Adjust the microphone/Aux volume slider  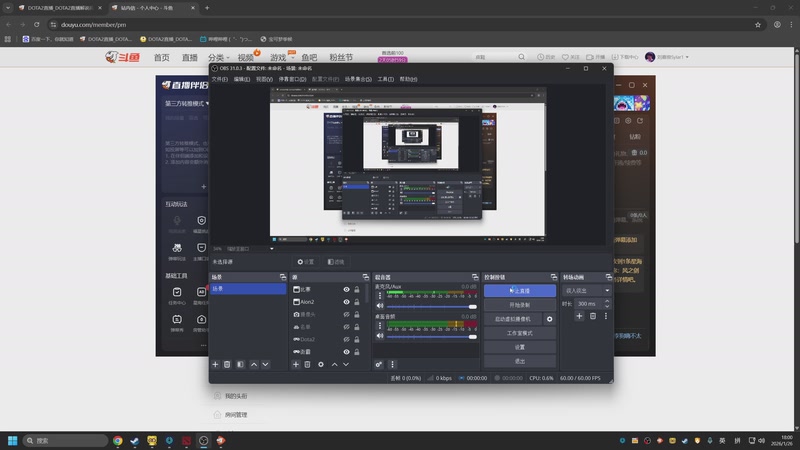tap(432, 307)
